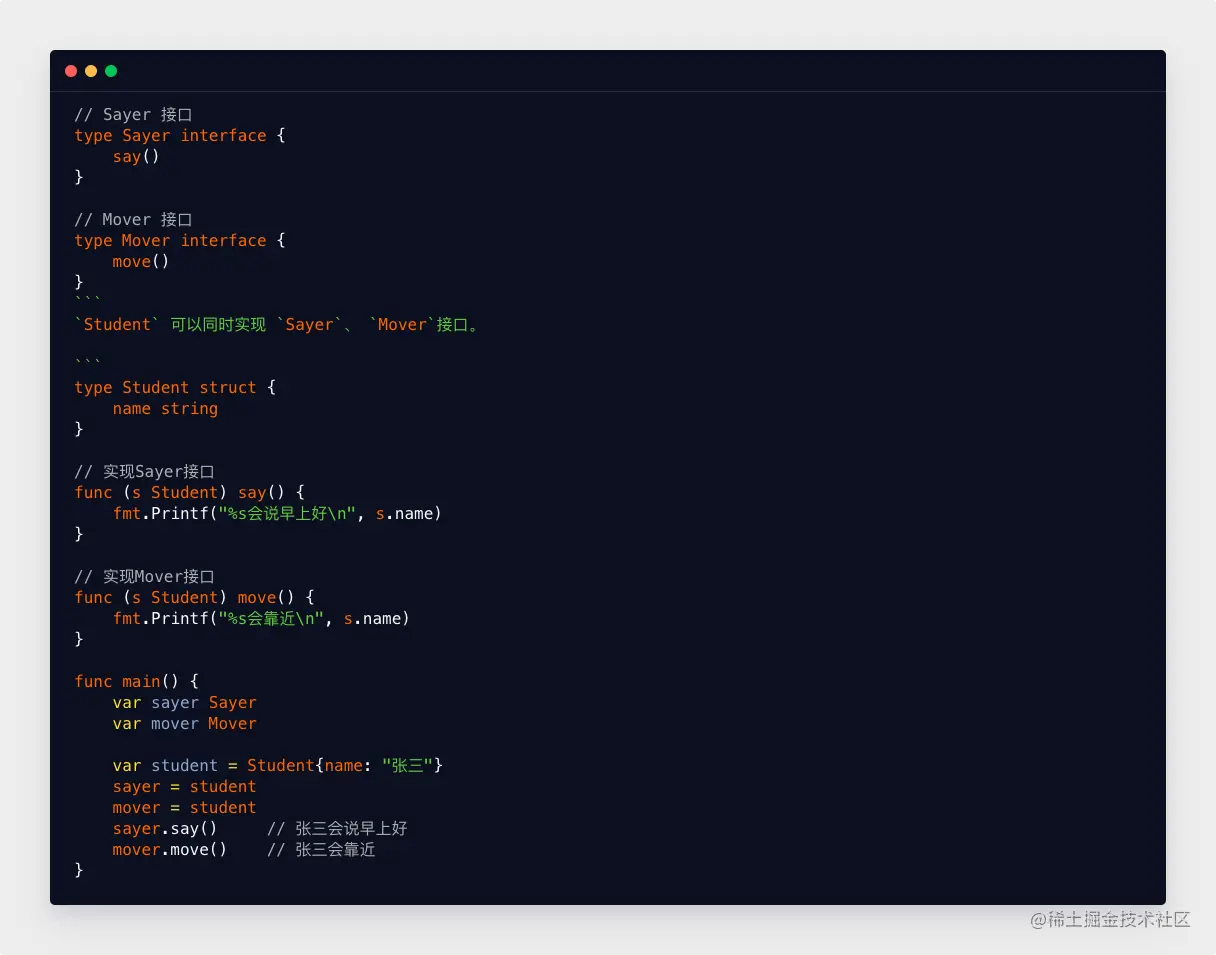
Task: Click the red close dot
Action: (71, 71)
